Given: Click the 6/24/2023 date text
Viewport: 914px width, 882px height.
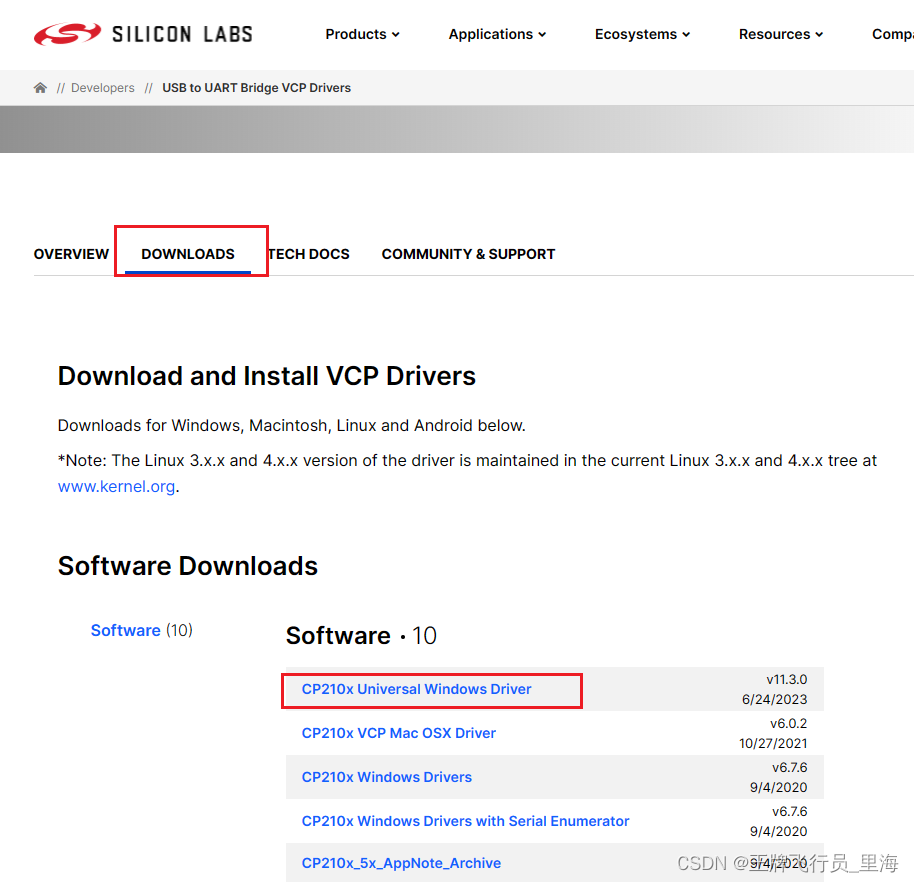Looking at the screenshot, I should 774,700.
